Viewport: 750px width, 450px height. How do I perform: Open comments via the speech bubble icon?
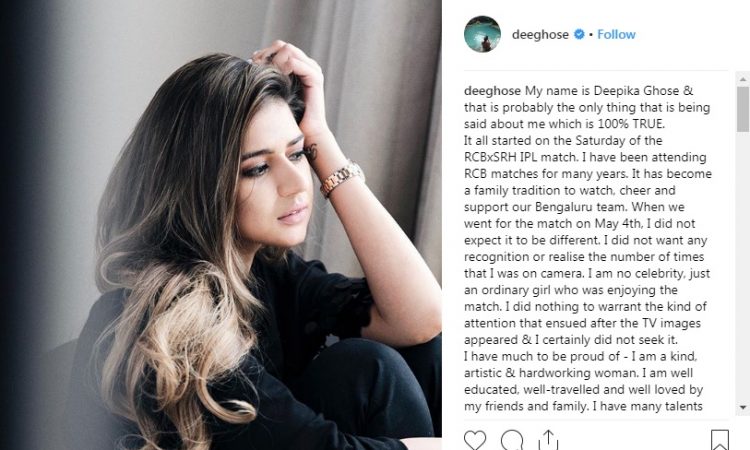point(512,440)
